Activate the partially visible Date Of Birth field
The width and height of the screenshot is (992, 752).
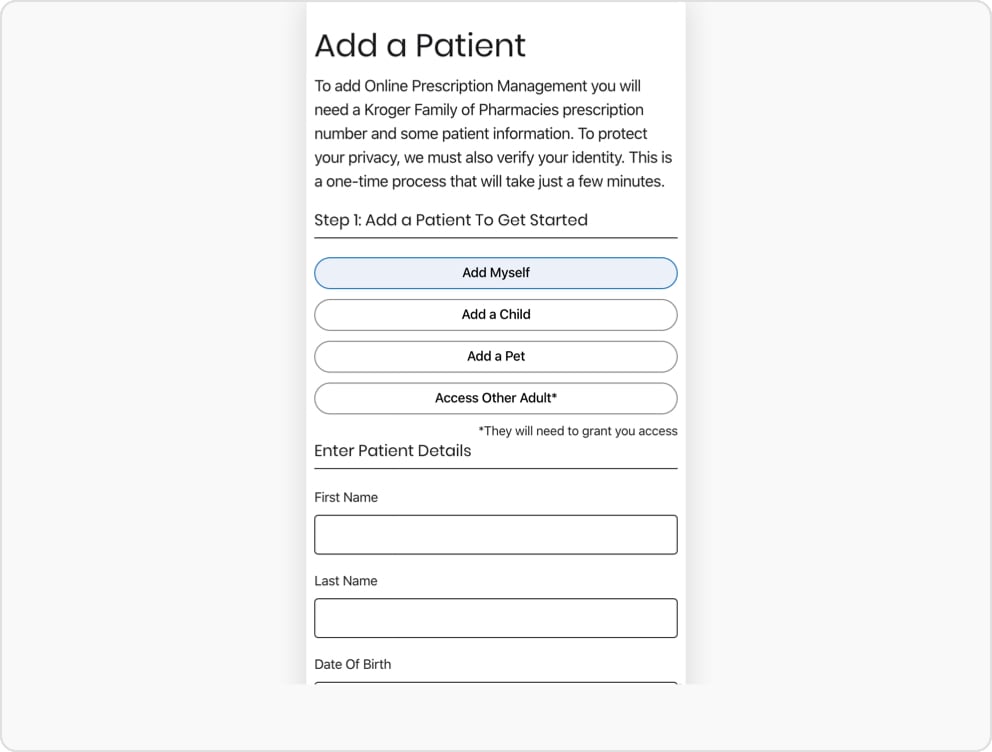pyautogui.click(x=495, y=683)
